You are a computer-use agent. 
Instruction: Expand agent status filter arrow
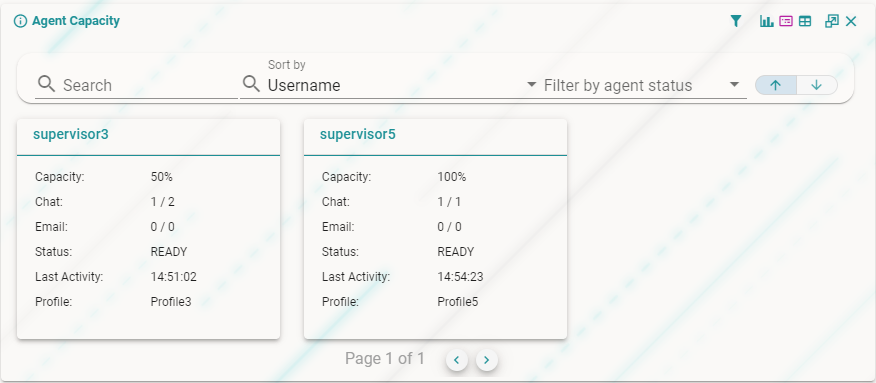pos(735,85)
